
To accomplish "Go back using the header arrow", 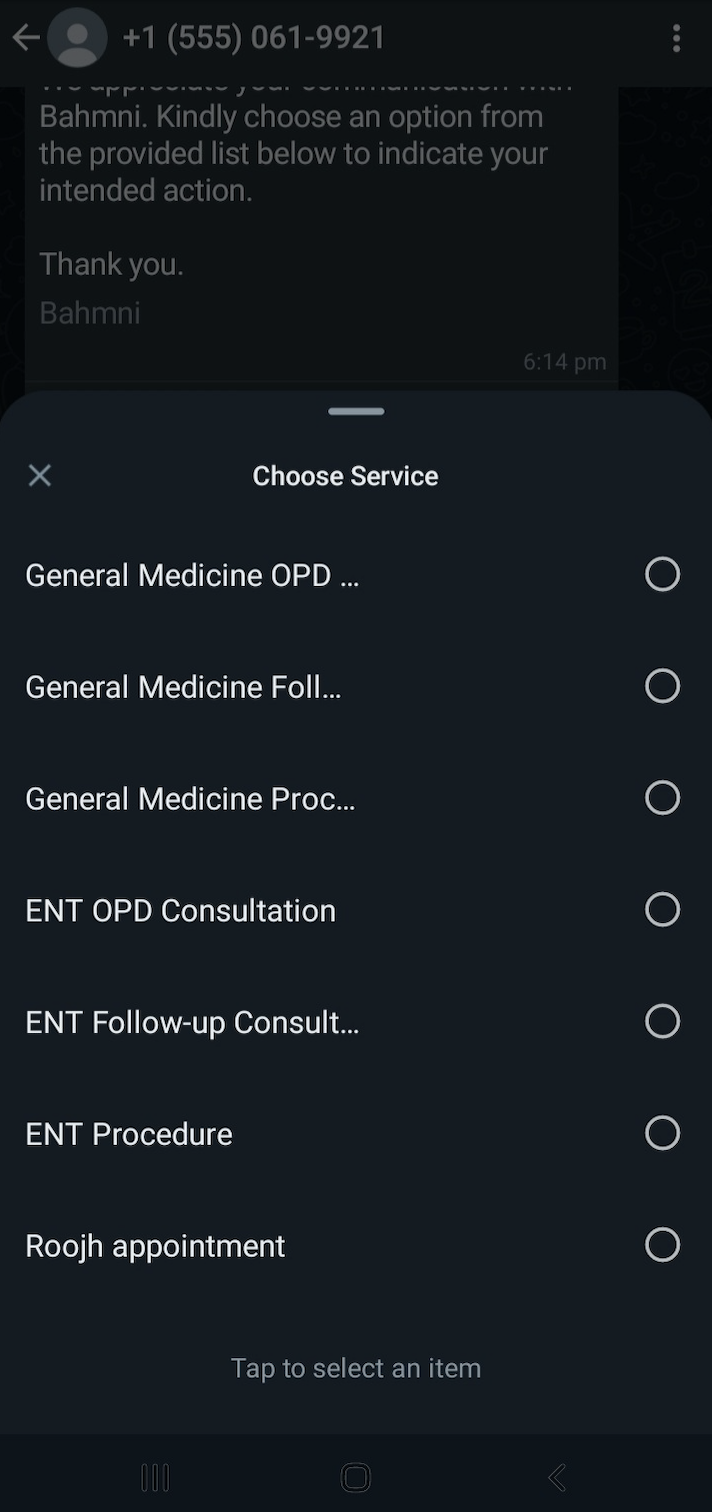I will [26, 38].
